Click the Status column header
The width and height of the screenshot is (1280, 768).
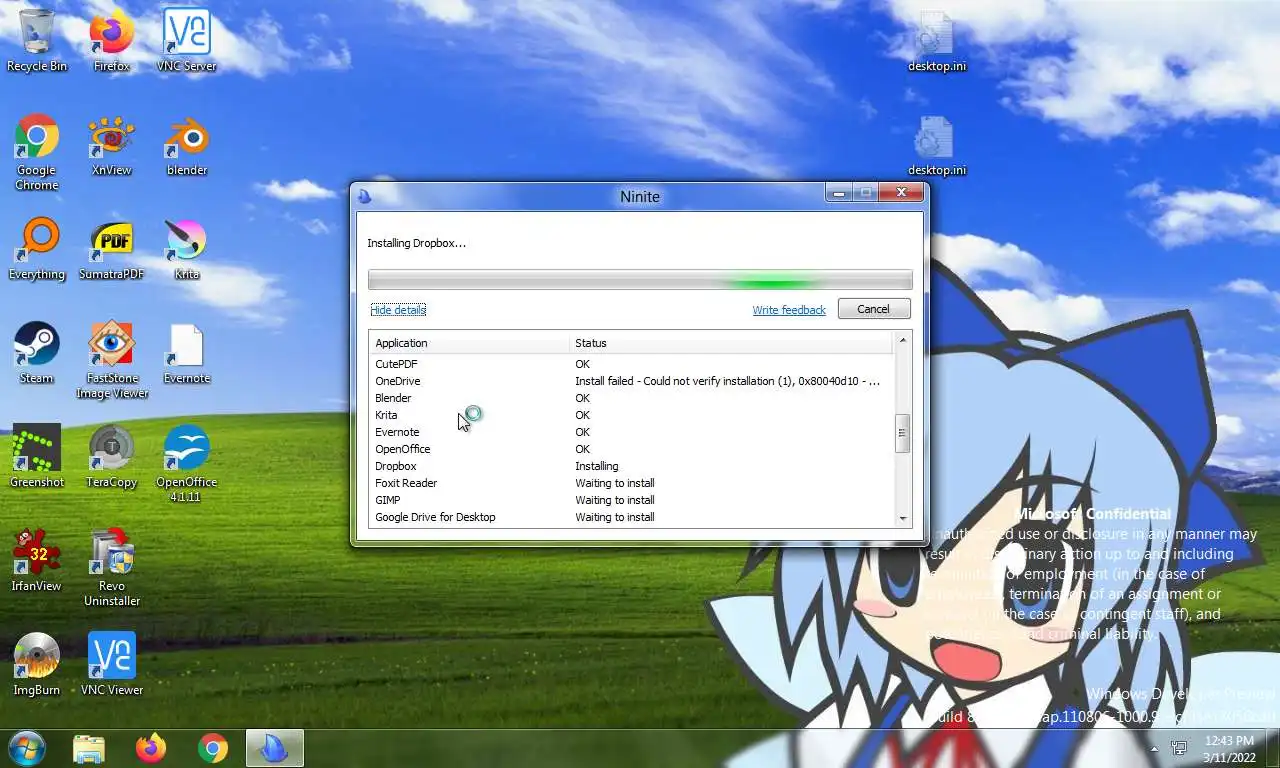tap(731, 343)
